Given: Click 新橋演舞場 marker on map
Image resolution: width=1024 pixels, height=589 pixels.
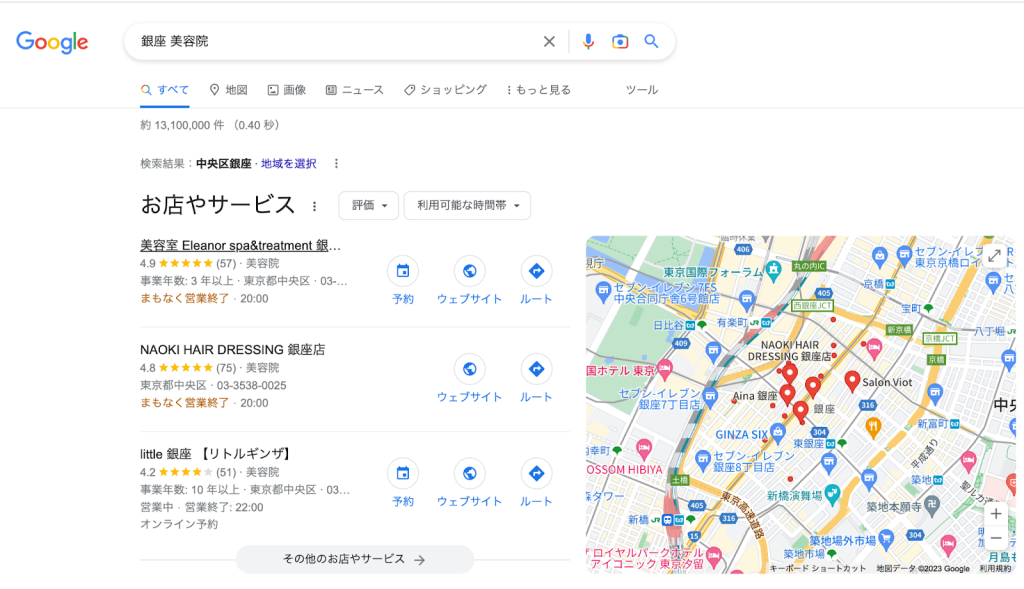Looking at the screenshot, I should tap(832, 494).
